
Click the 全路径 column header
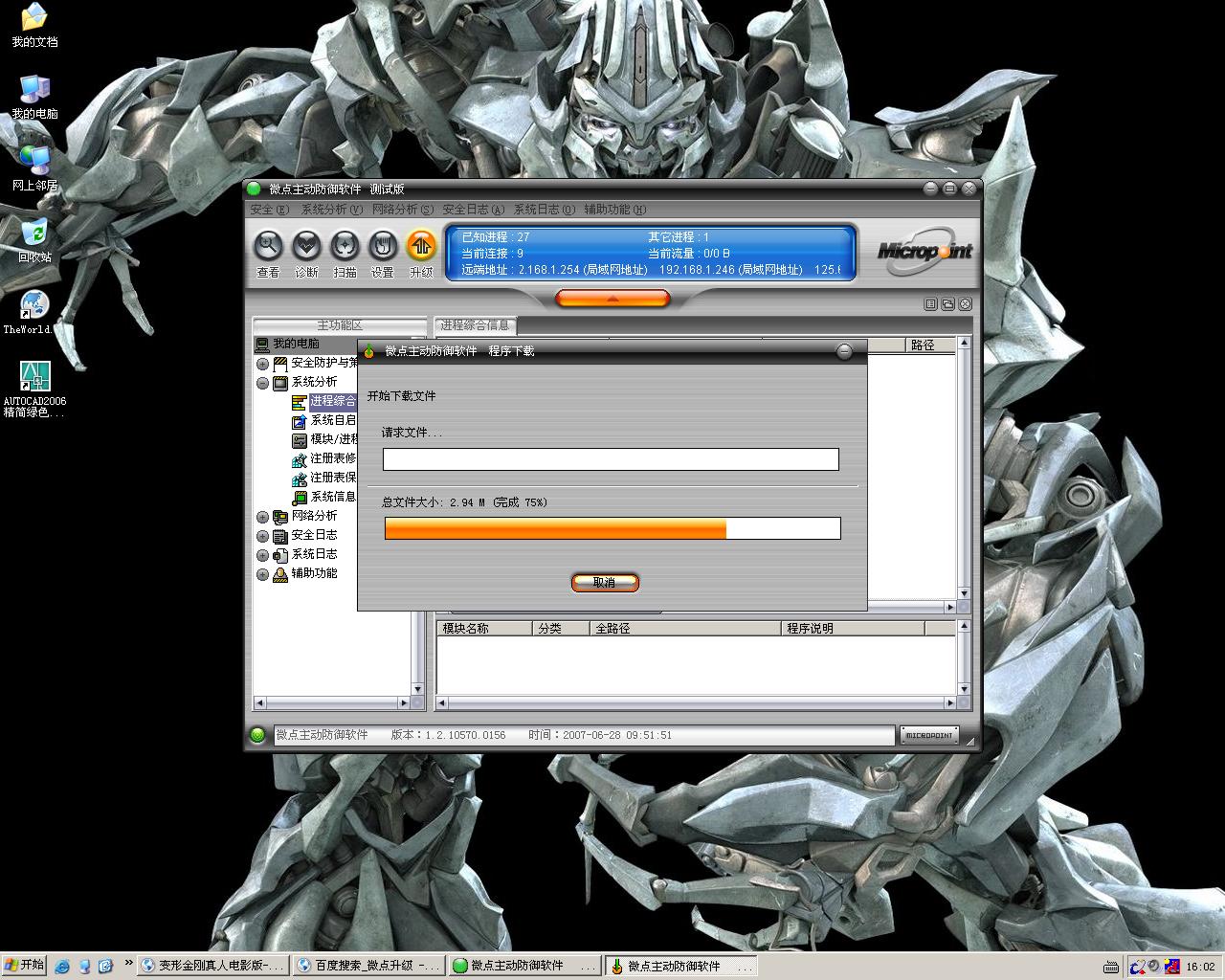coord(685,628)
